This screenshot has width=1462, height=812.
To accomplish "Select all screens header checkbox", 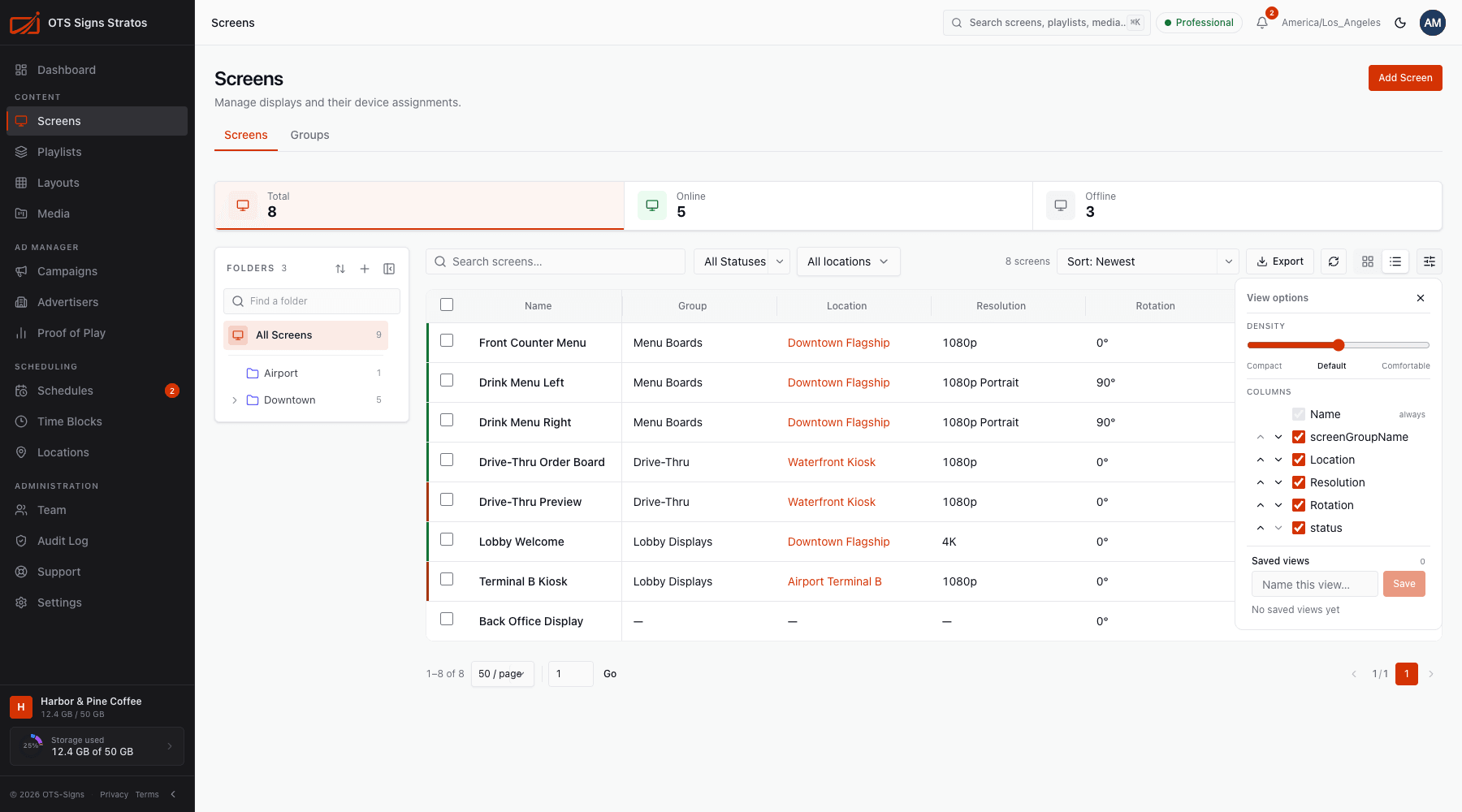I will (447, 304).
